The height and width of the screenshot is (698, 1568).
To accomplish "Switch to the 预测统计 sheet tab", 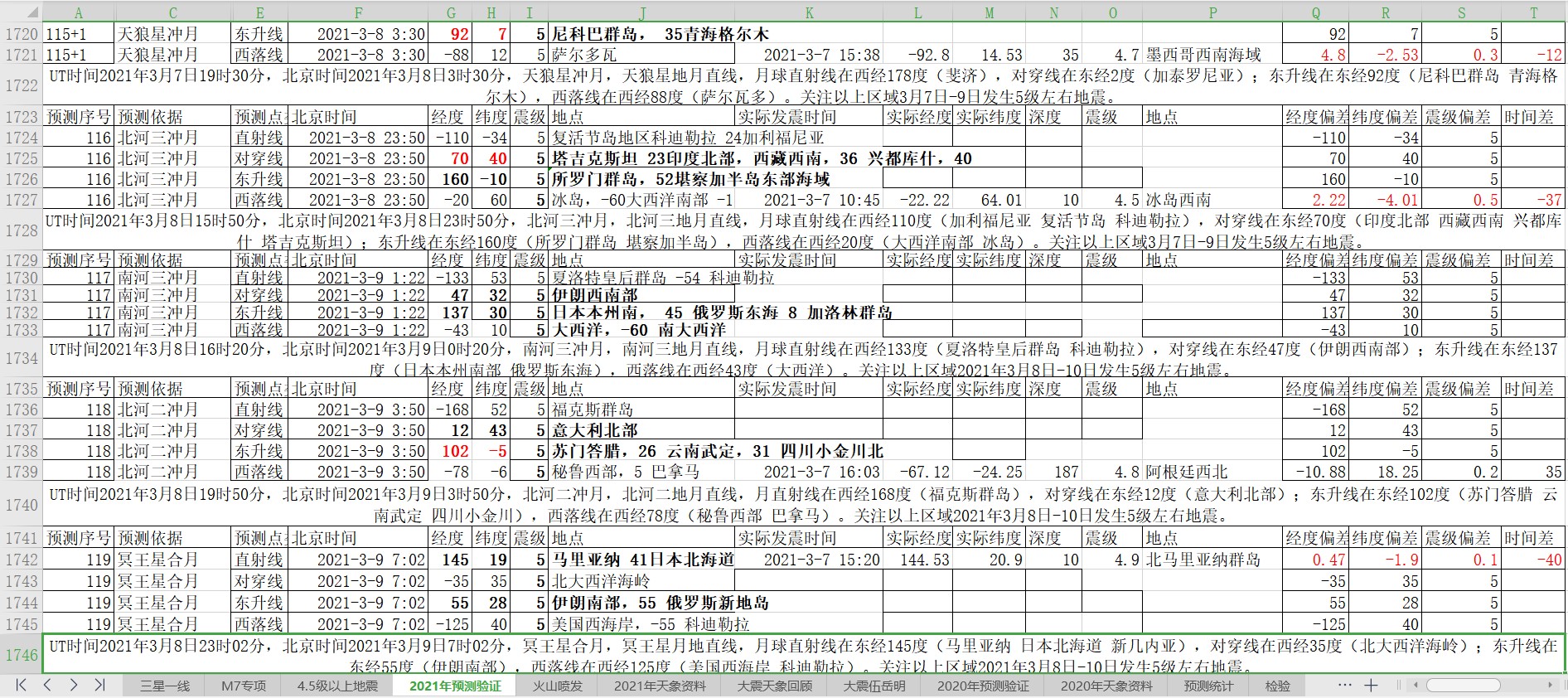I will (x=1207, y=686).
